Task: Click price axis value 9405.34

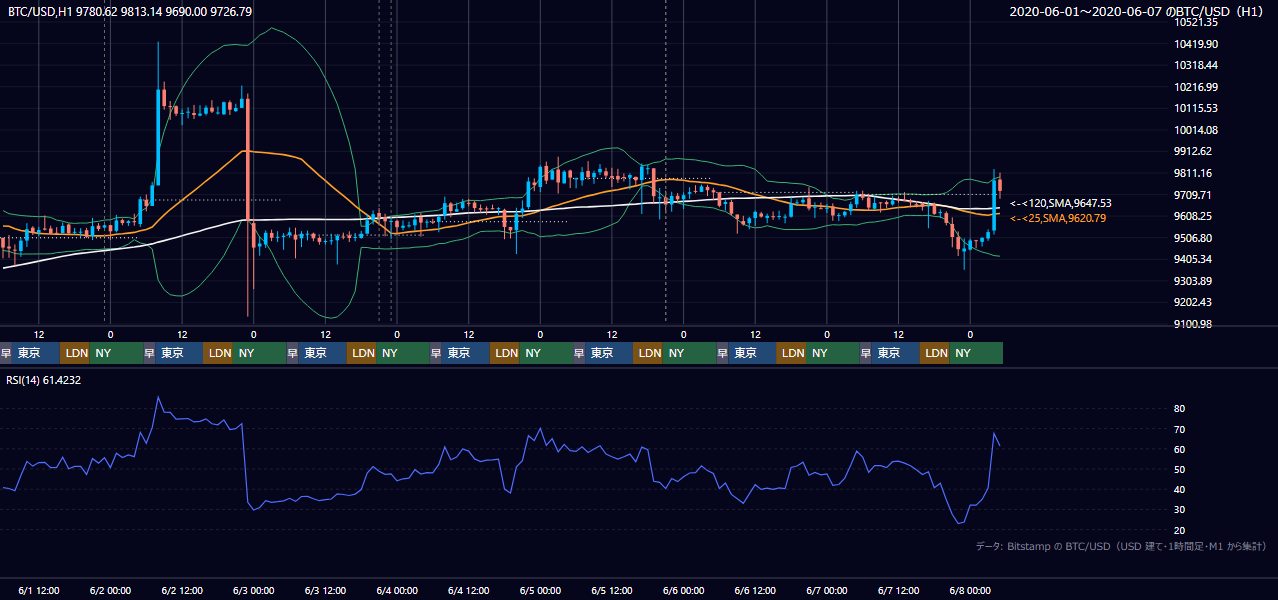Action: click(x=1194, y=259)
